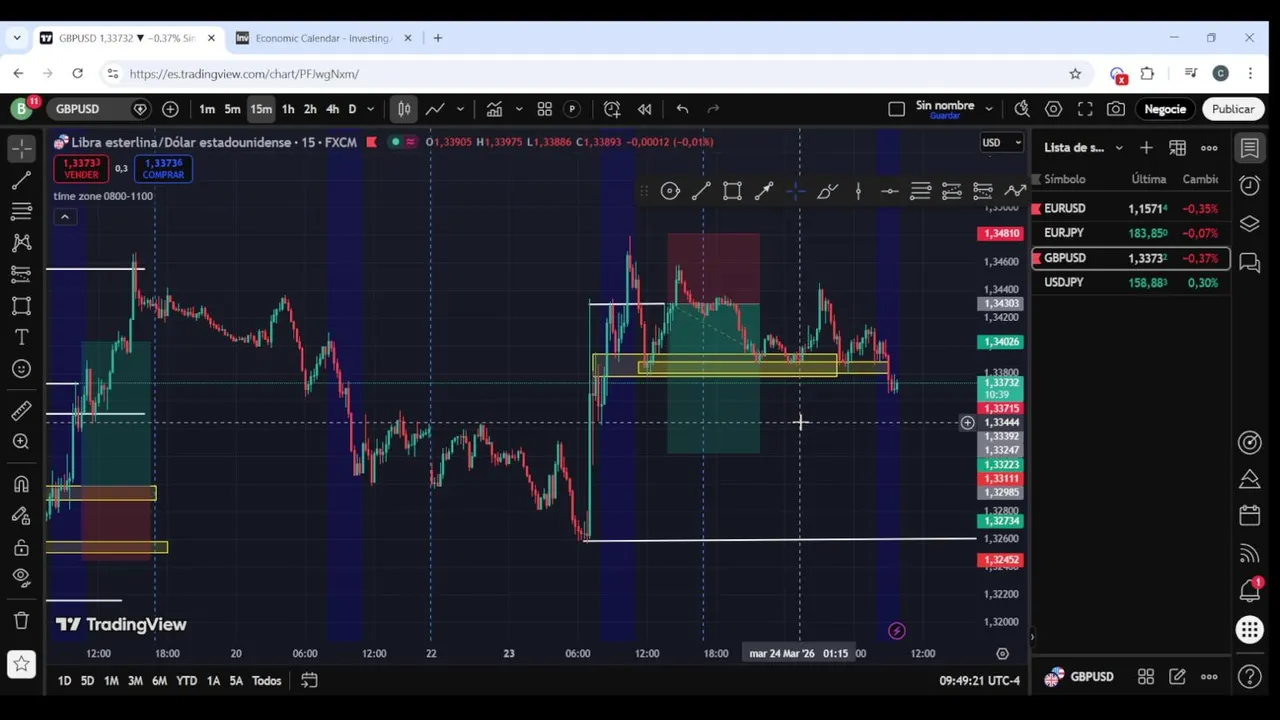The height and width of the screenshot is (720, 1280).
Task: Expand the indicators favorites dropdown
Action: pyautogui.click(x=519, y=109)
